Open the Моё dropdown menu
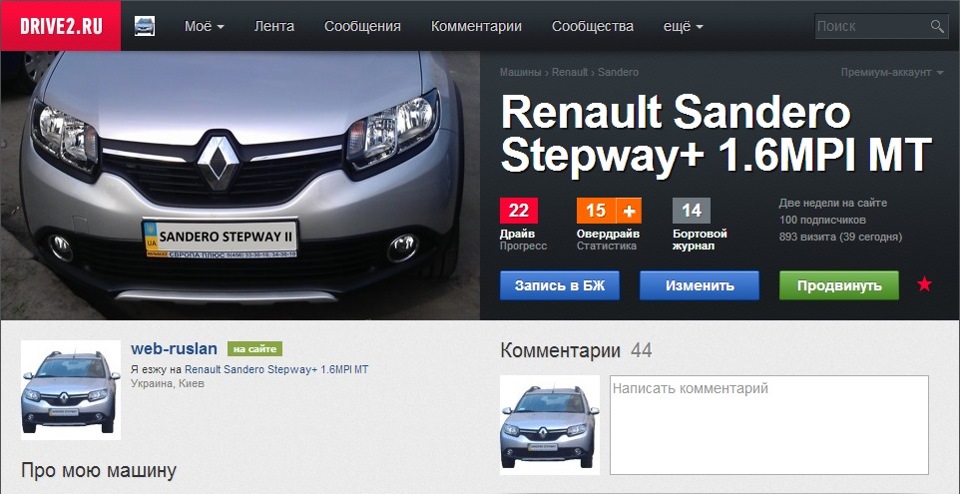 tap(204, 26)
